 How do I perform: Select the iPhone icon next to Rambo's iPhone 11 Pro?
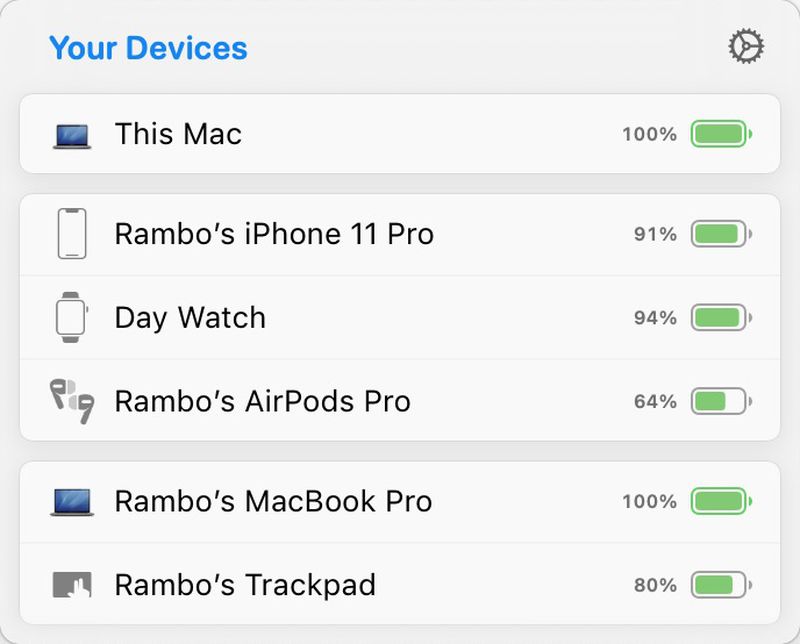point(69,233)
